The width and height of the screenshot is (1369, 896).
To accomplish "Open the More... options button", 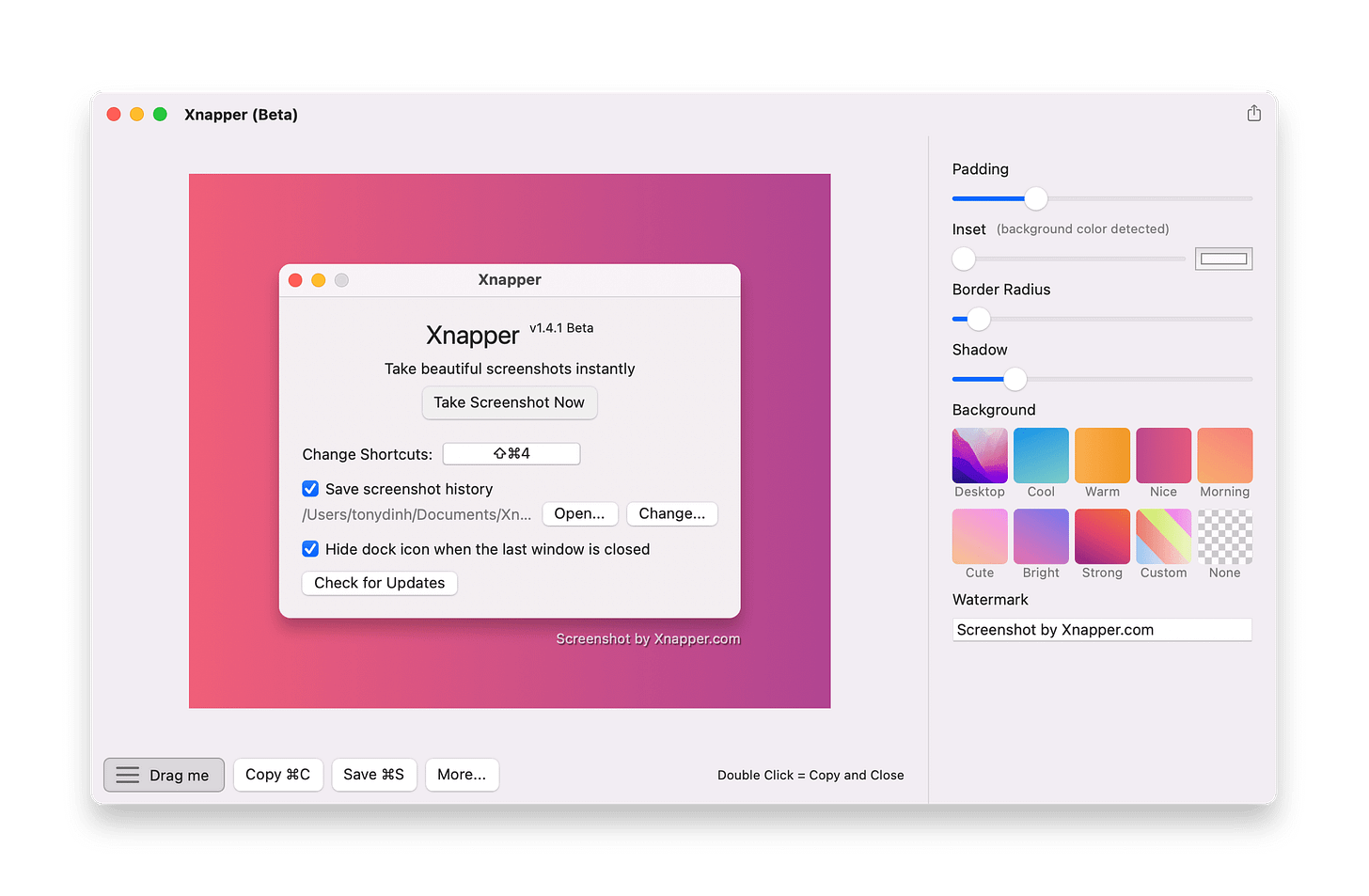I will coord(462,775).
